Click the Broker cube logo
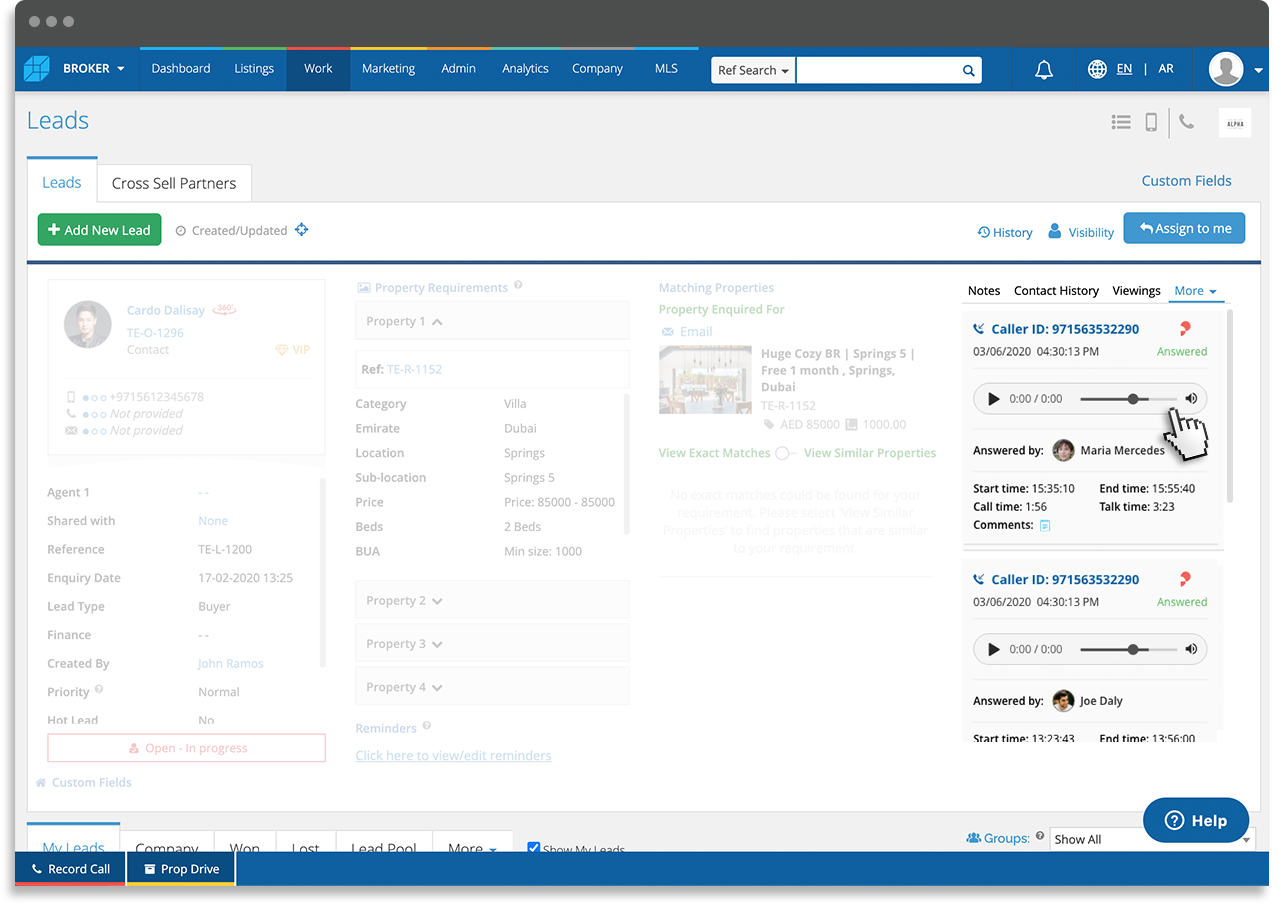 pyautogui.click(x=37, y=68)
